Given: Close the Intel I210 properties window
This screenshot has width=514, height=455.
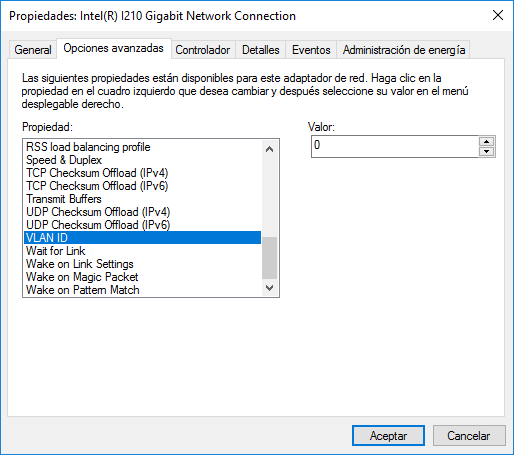Looking at the screenshot, I should 498,15.
